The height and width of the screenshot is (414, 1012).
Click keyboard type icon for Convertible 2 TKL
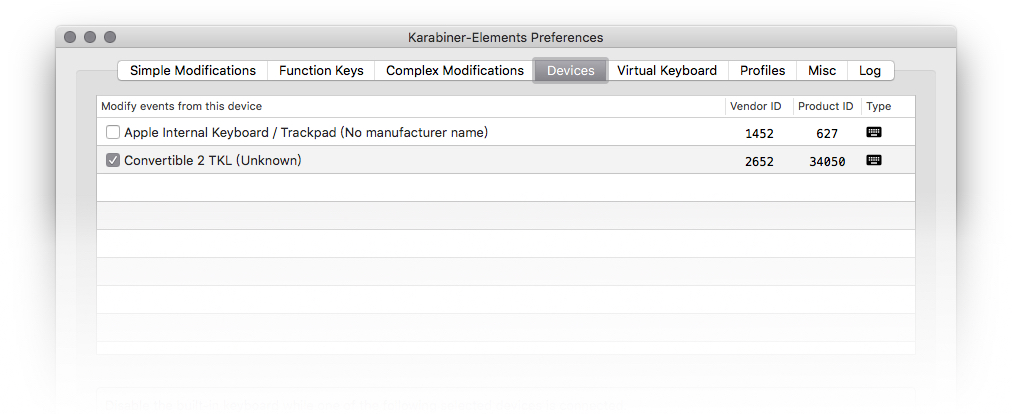click(873, 160)
